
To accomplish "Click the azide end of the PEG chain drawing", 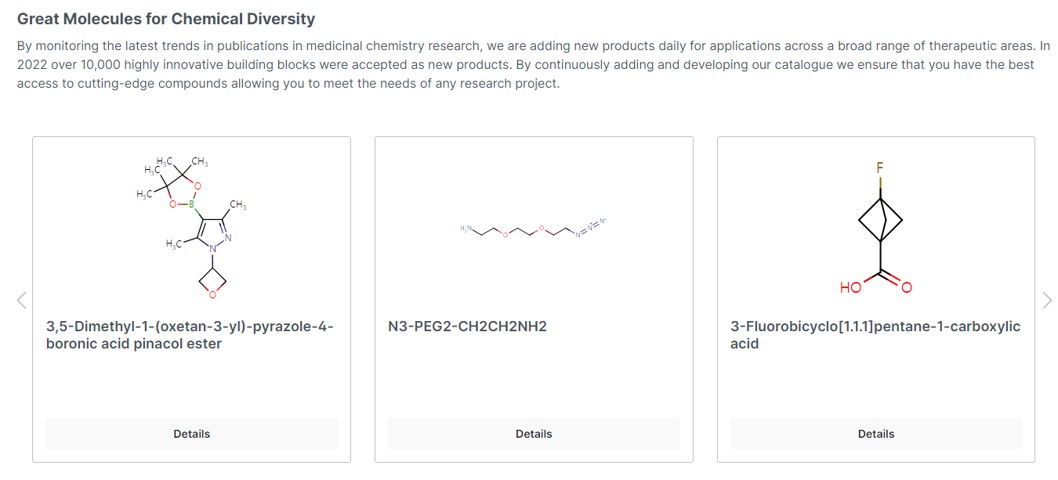I will (x=591, y=226).
